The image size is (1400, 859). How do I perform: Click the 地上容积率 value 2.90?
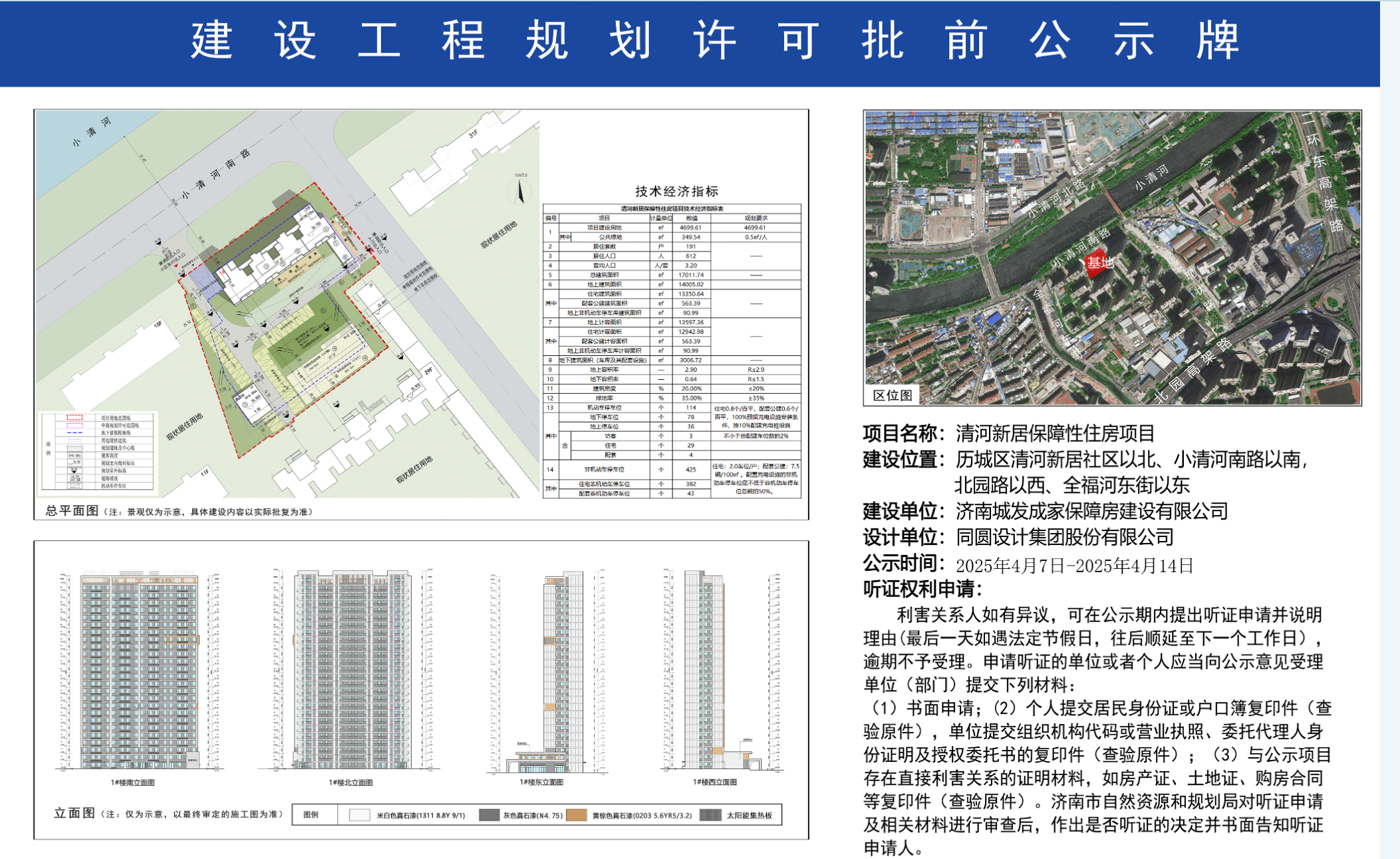(691, 369)
